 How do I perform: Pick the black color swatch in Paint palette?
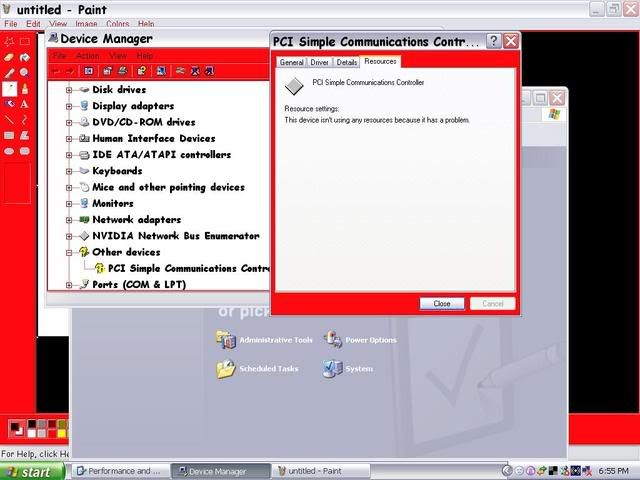[31, 424]
